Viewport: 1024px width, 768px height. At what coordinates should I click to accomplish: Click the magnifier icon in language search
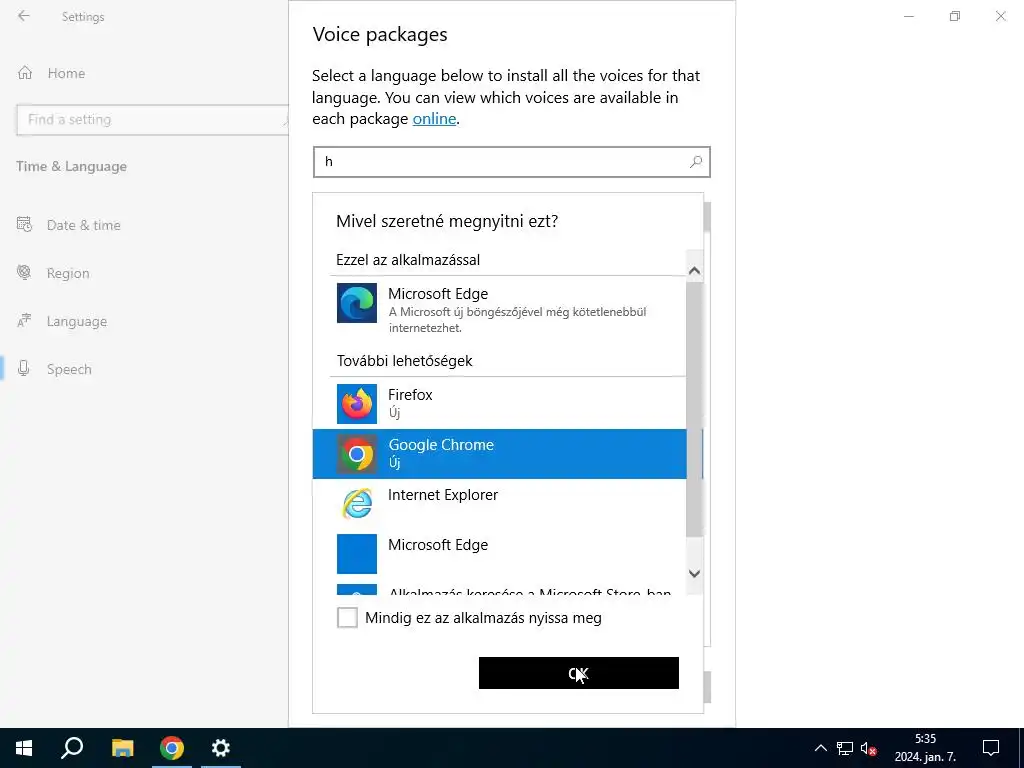(x=696, y=161)
